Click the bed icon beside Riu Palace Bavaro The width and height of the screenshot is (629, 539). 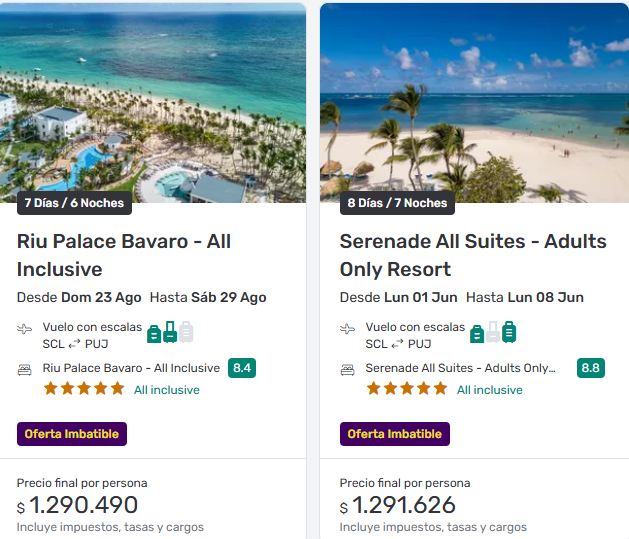25,369
